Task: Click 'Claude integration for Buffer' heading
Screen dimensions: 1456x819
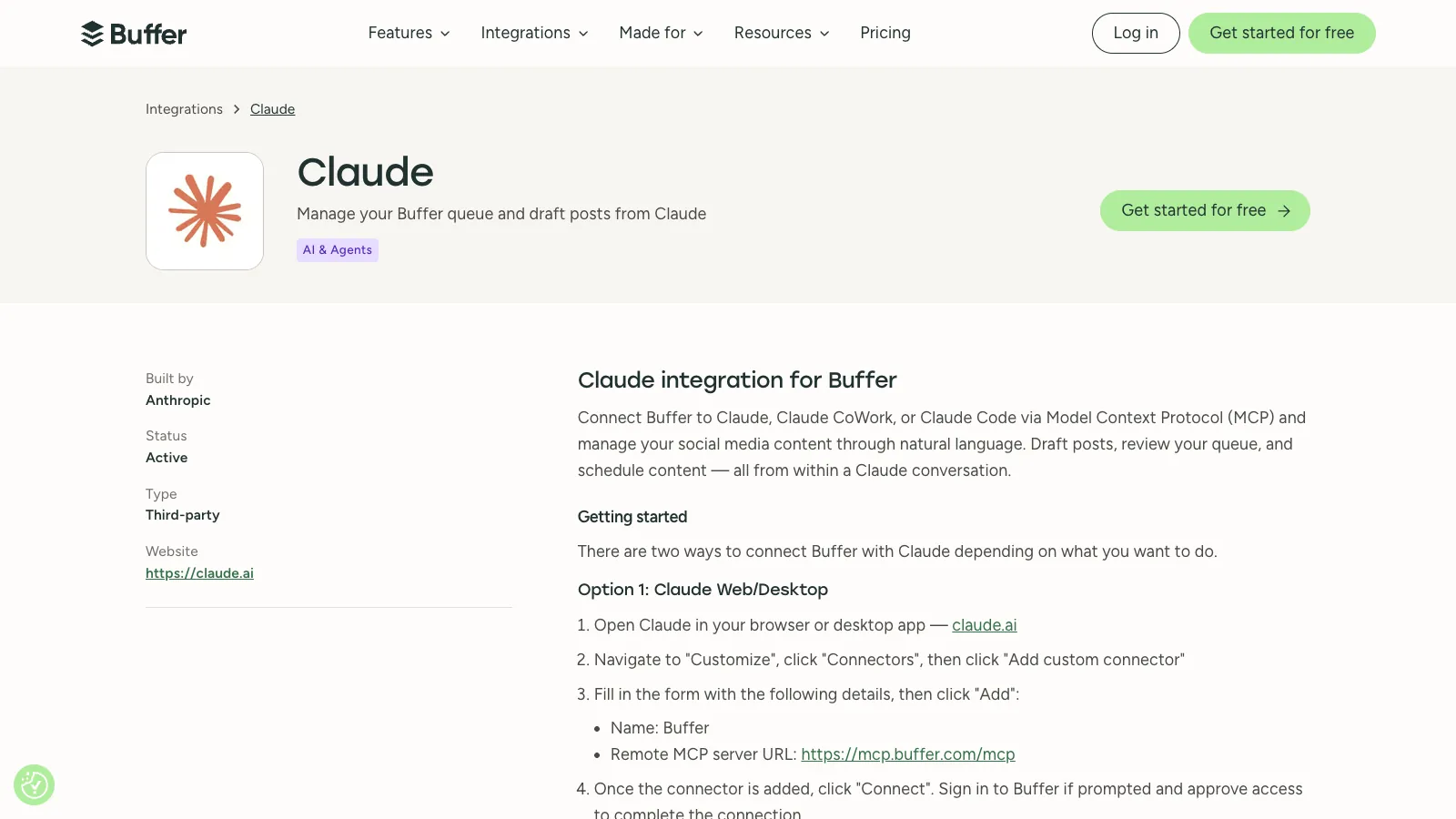Action: (737, 380)
